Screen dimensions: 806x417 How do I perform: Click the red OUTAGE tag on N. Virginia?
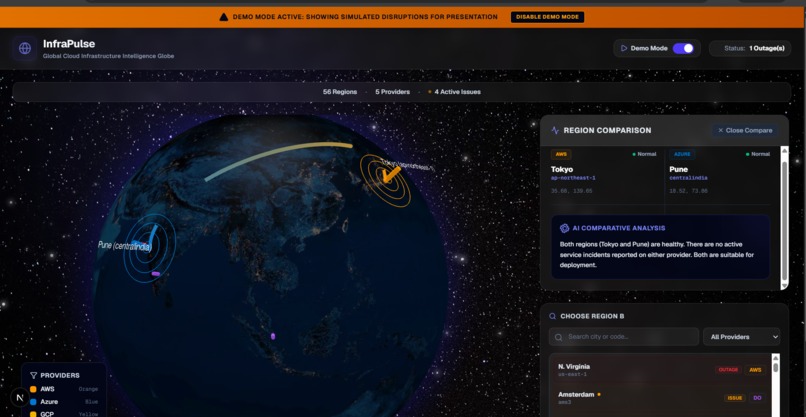[x=728, y=370]
